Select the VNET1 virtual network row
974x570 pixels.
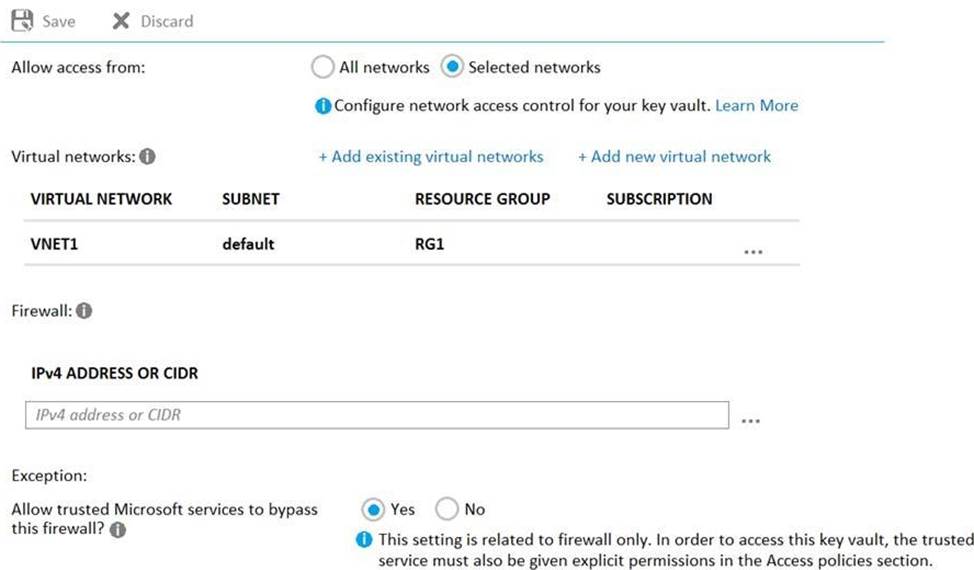coord(412,244)
